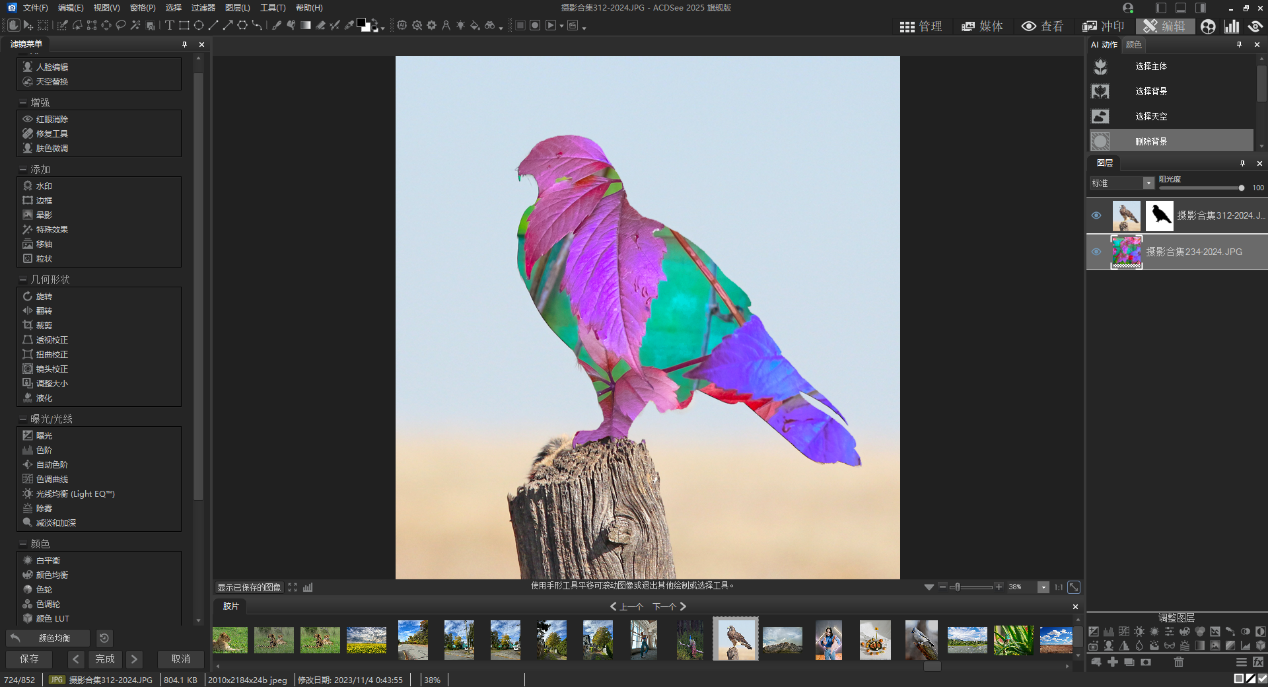Viewport: 1268px width, 687px height.
Task: Click the Select Subject AI action icon
Action: tap(1101, 67)
